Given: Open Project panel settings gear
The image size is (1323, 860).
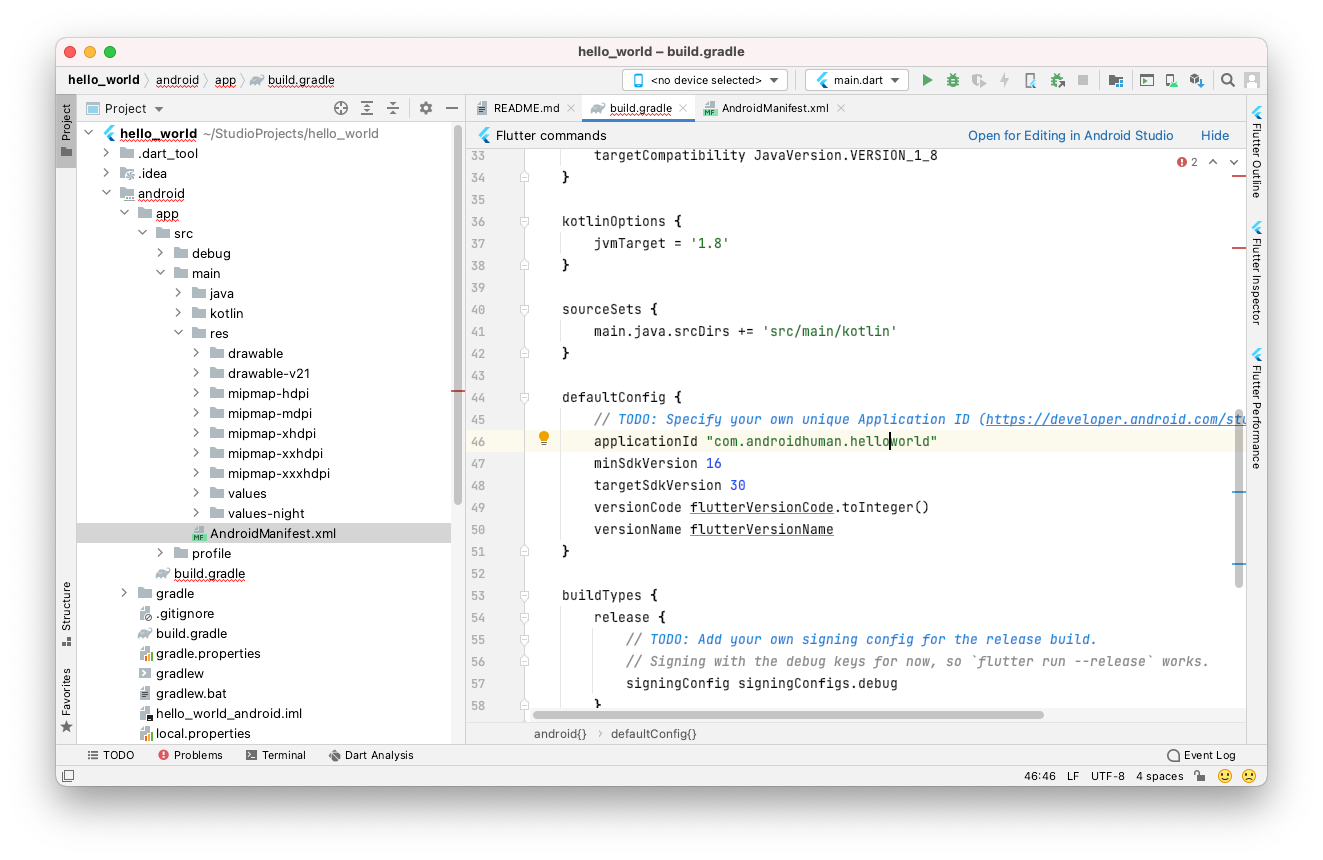Looking at the screenshot, I should tap(426, 108).
